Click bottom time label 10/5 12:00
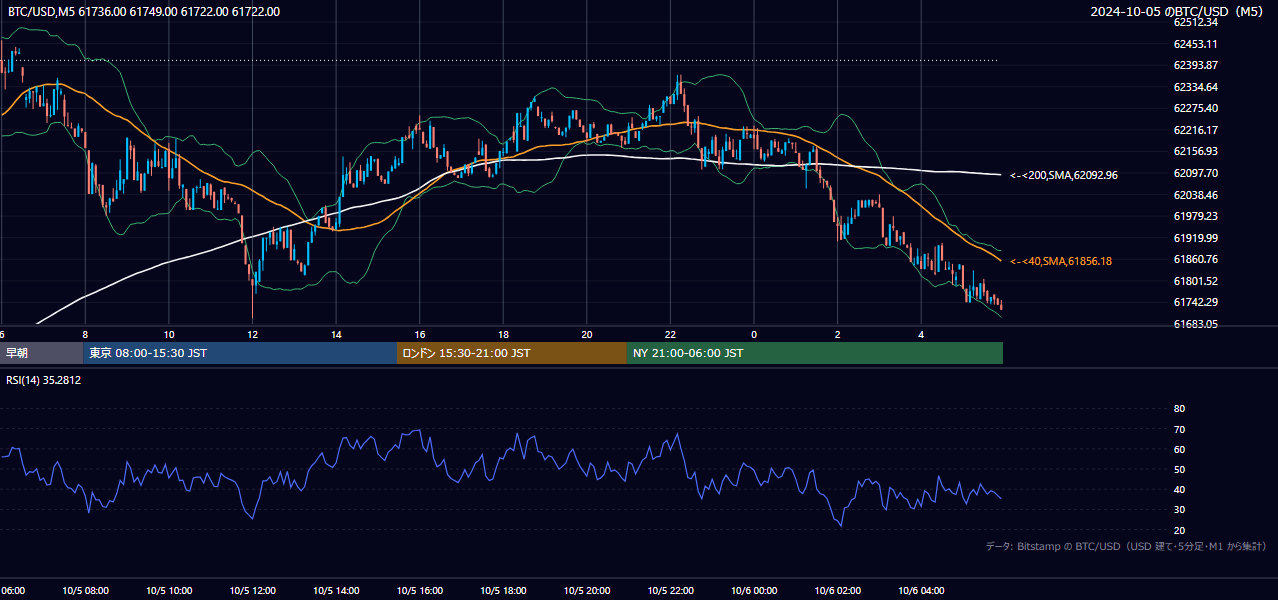 tap(253, 591)
